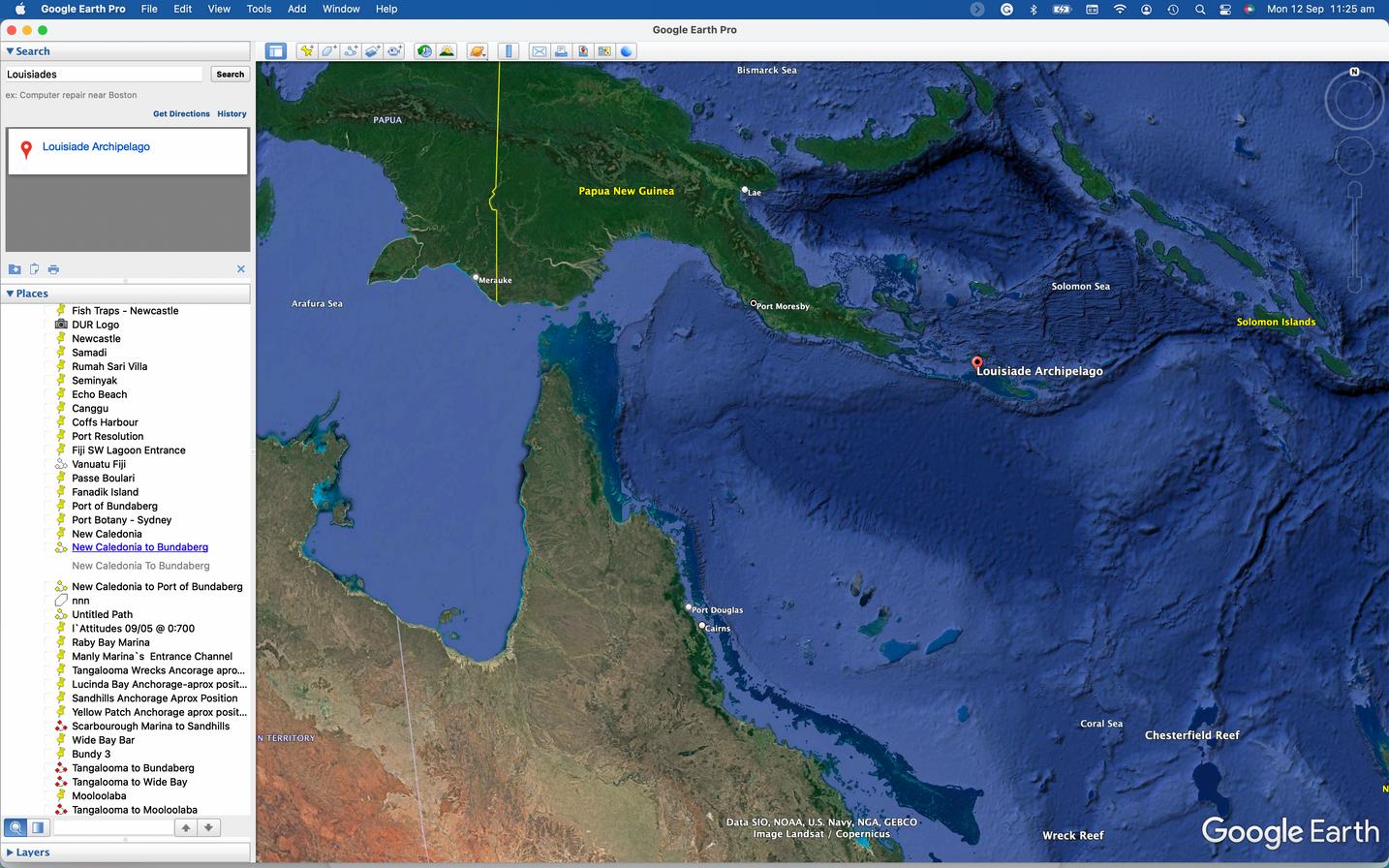Click the panel icon beside the places magnifier
The height and width of the screenshot is (868, 1389).
[38, 827]
